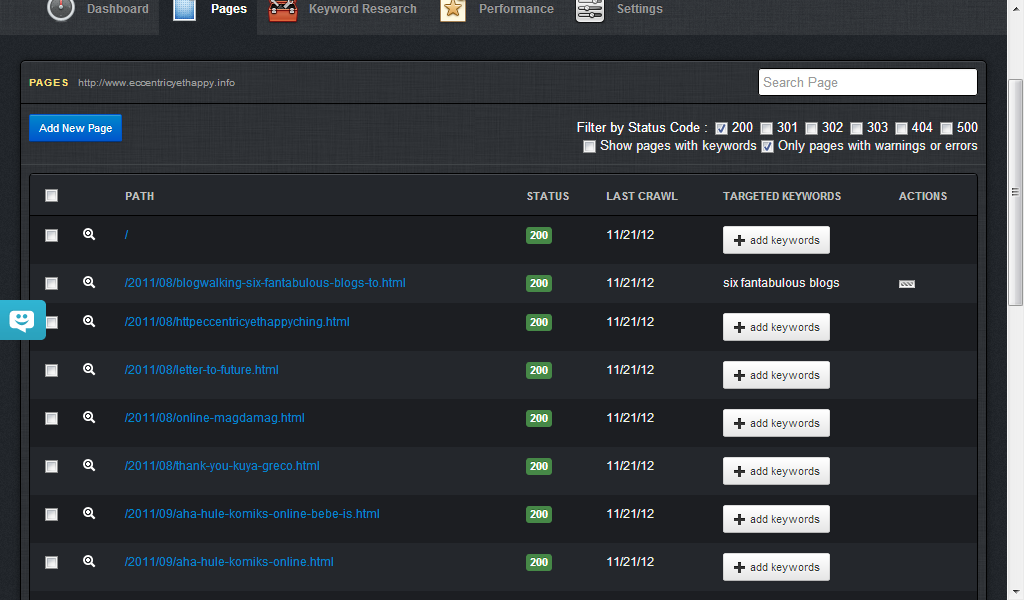Viewport: 1024px width, 600px height.
Task: Open aha-hule-komiks-online-bebe-is.html link
Action: click(x=252, y=514)
